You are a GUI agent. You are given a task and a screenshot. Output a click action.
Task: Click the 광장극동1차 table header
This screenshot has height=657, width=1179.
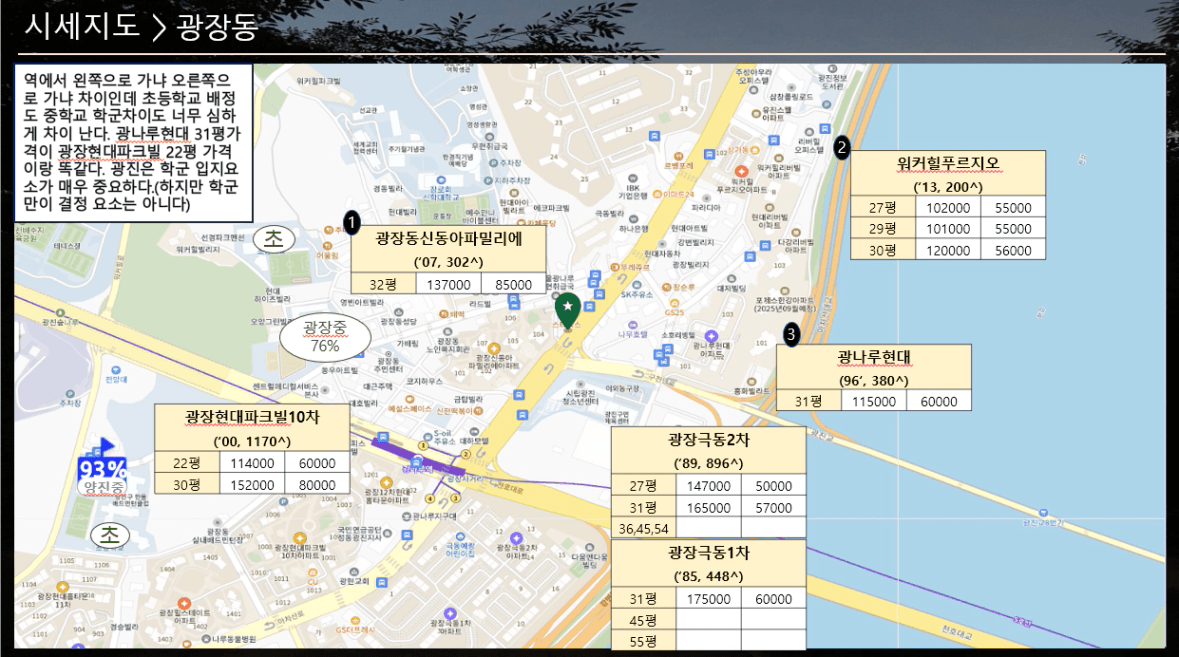point(708,553)
